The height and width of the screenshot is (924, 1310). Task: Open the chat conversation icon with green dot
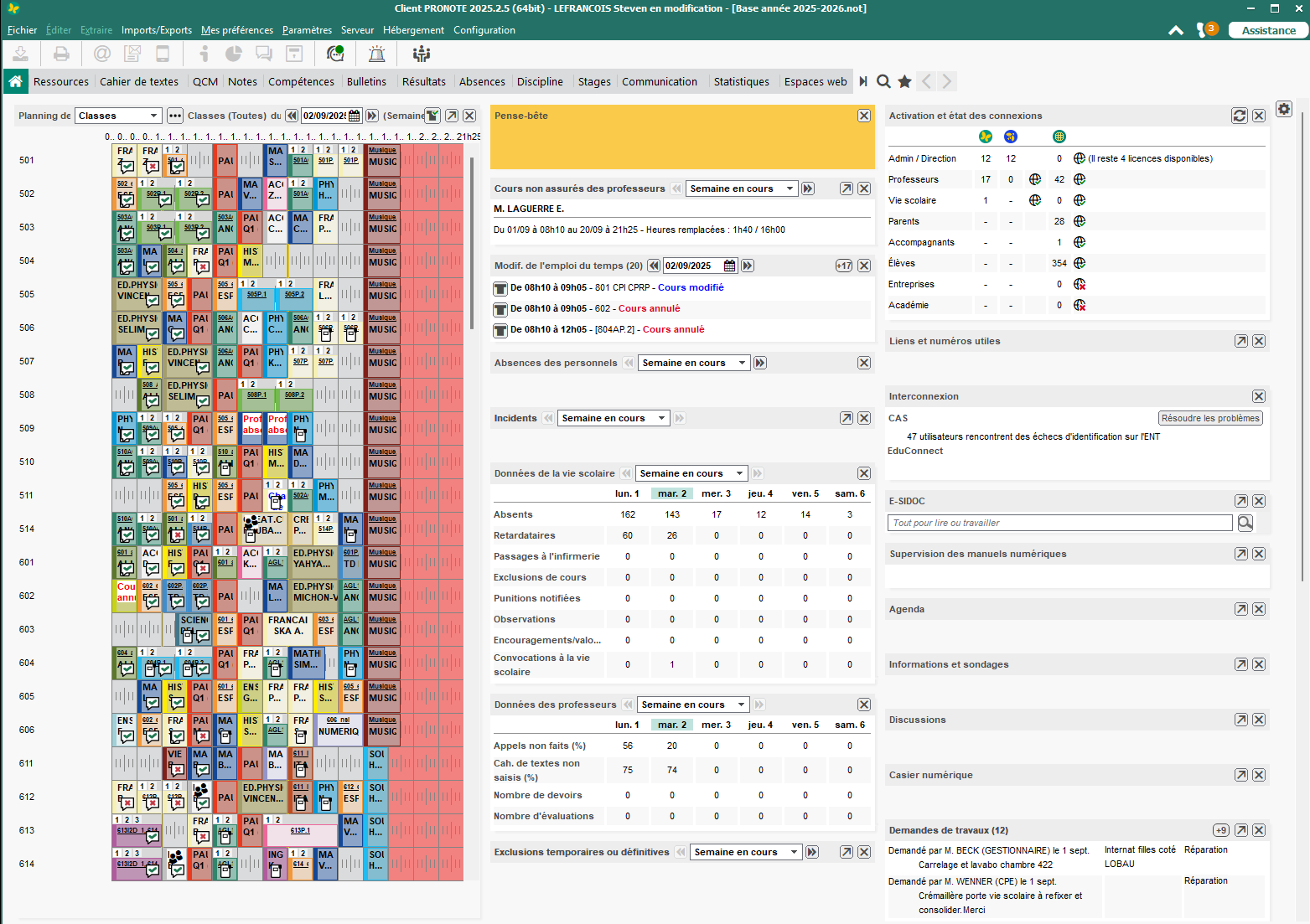[x=335, y=54]
